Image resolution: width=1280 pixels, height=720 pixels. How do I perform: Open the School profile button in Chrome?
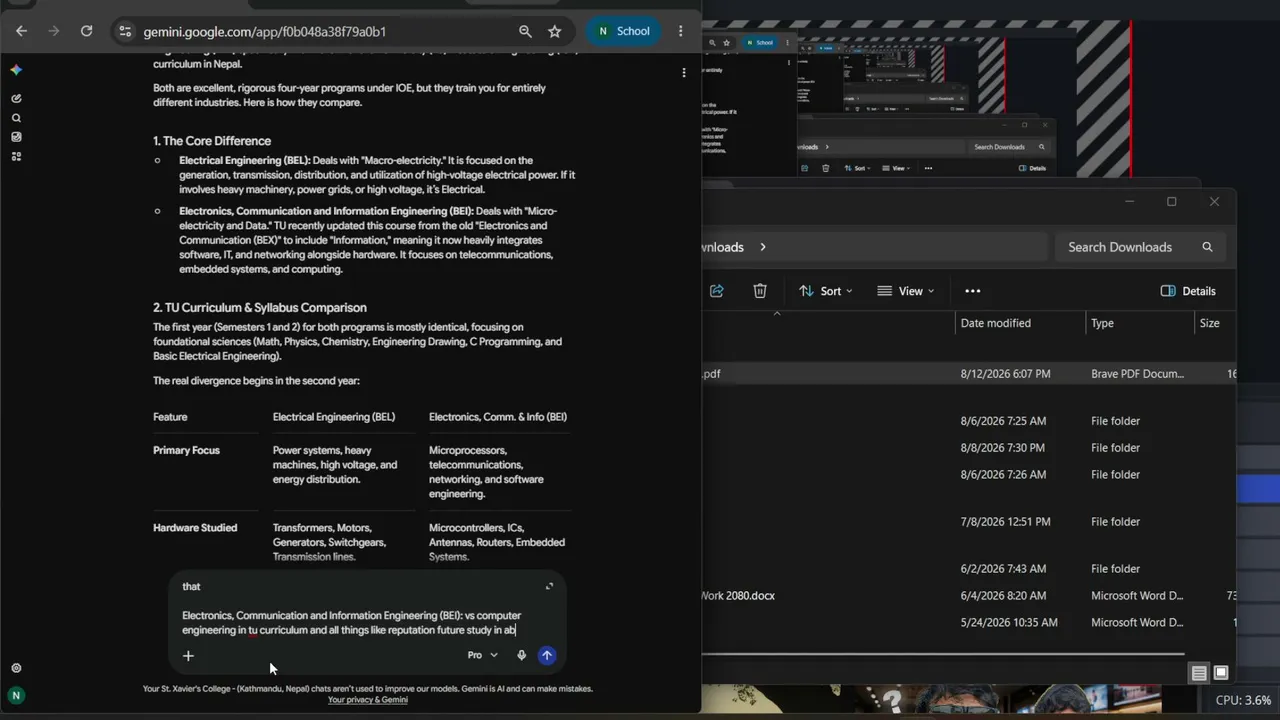tap(623, 31)
